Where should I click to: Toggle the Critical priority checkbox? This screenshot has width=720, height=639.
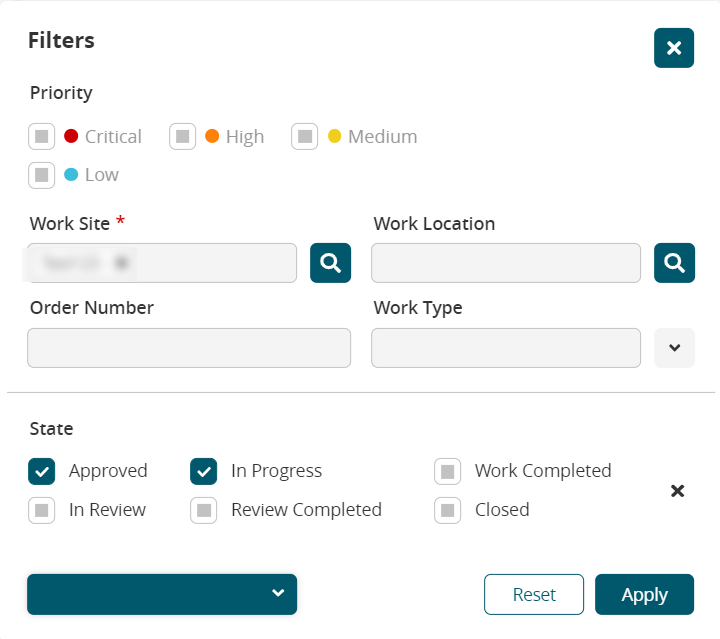click(41, 136)
